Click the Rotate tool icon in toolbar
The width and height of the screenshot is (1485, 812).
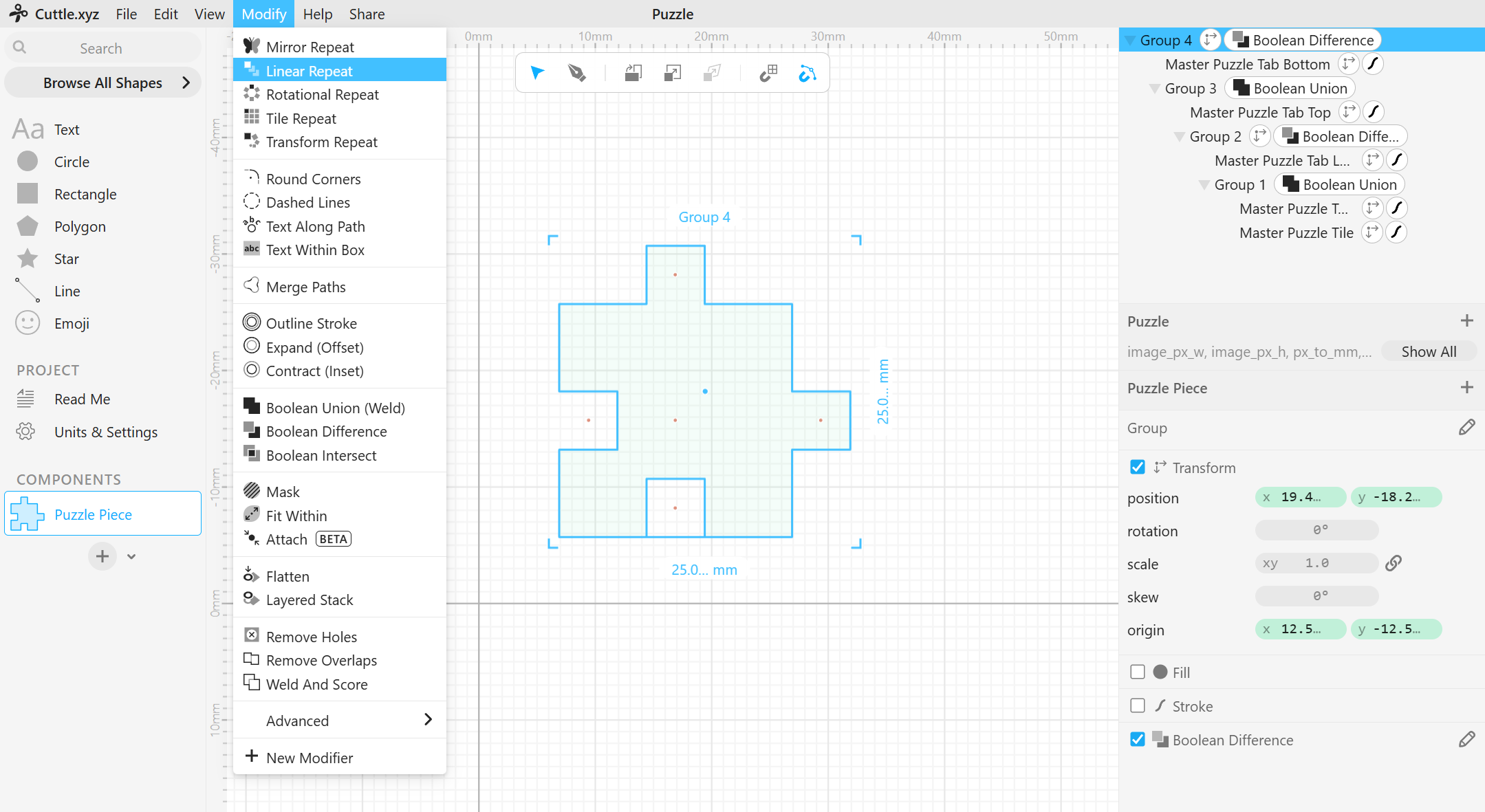(x=633, y=72)
